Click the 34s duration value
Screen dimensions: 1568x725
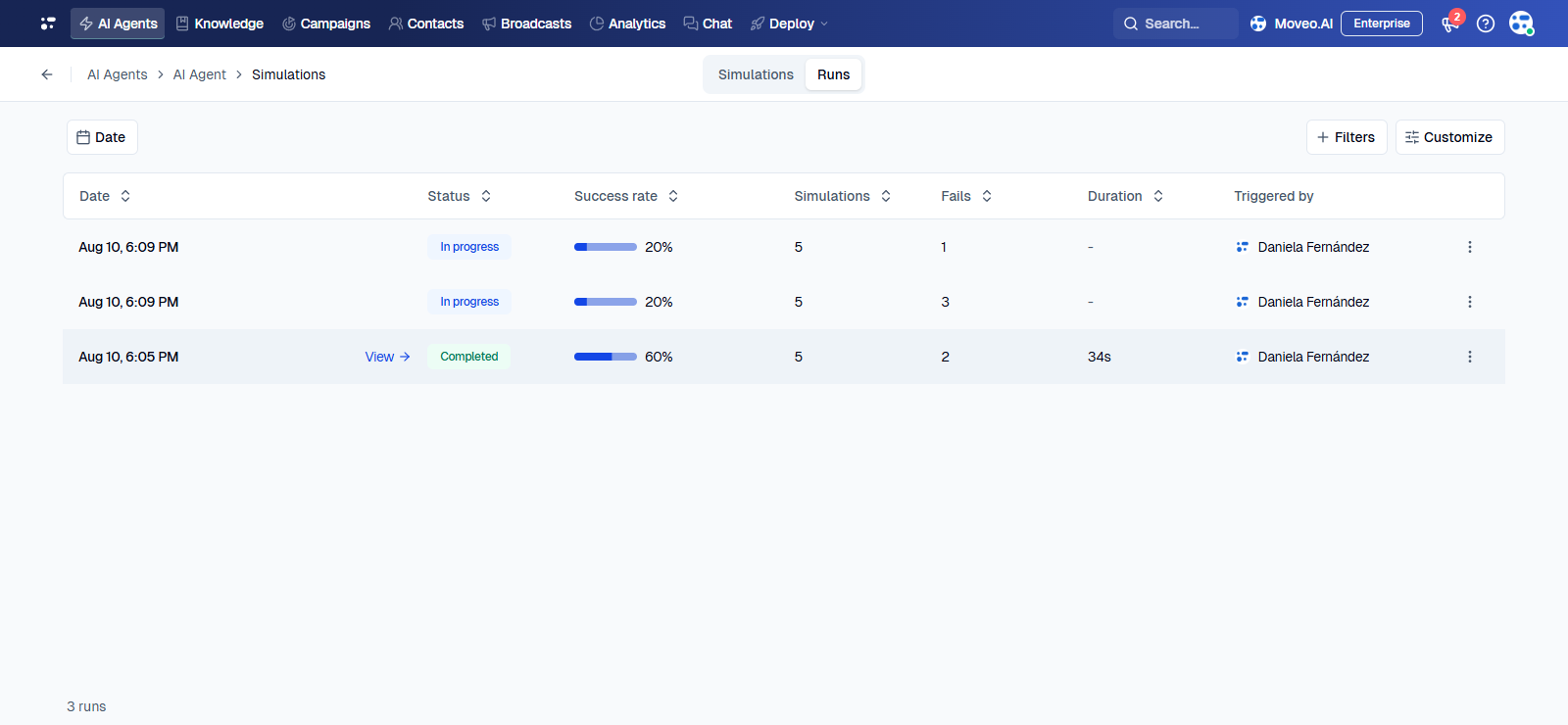click(x=1099, y=357)
